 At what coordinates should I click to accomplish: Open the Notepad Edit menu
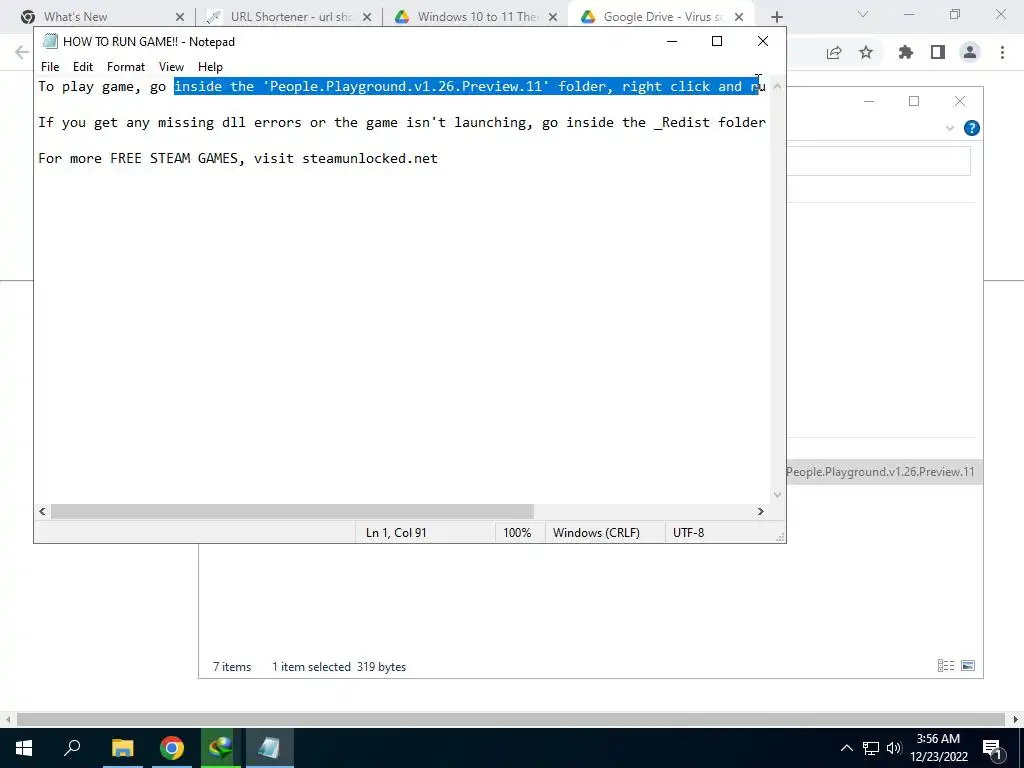click(x=82, y=67)
